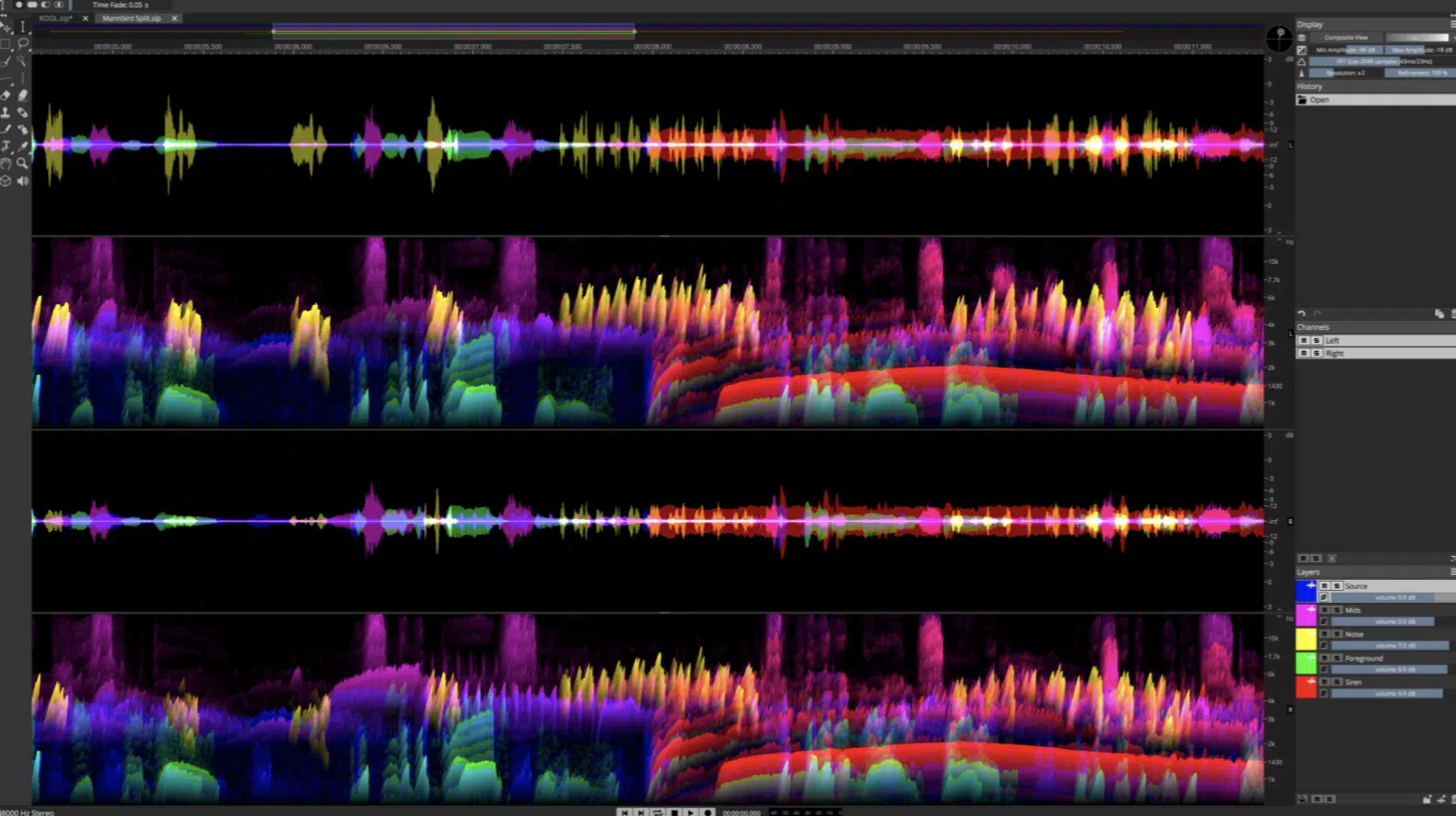Solo the Right channel
This screenshot has height=816, width=1456.
(1316, 353)
